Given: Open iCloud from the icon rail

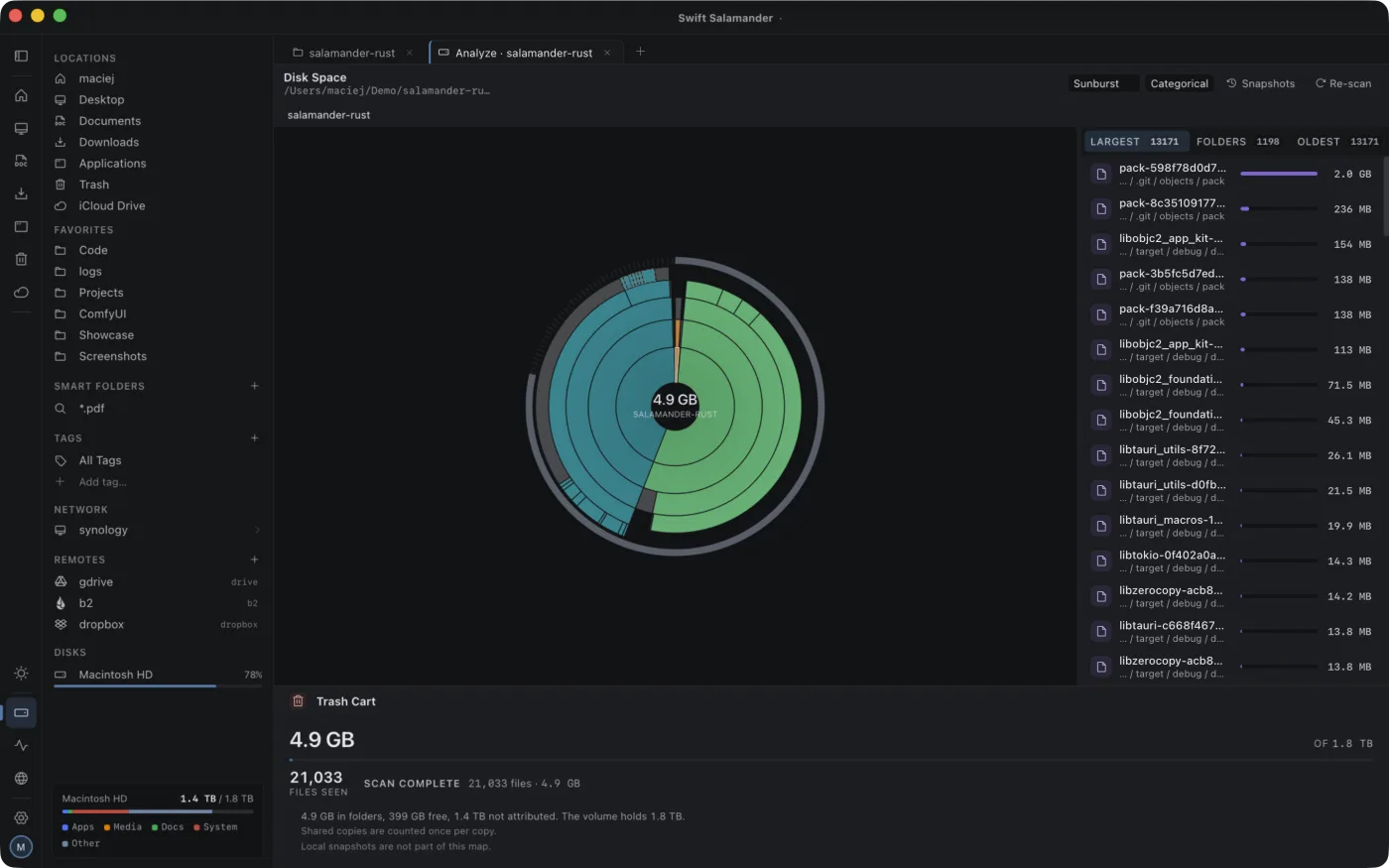Looking at the screenshot, I should tap(21, 292).
